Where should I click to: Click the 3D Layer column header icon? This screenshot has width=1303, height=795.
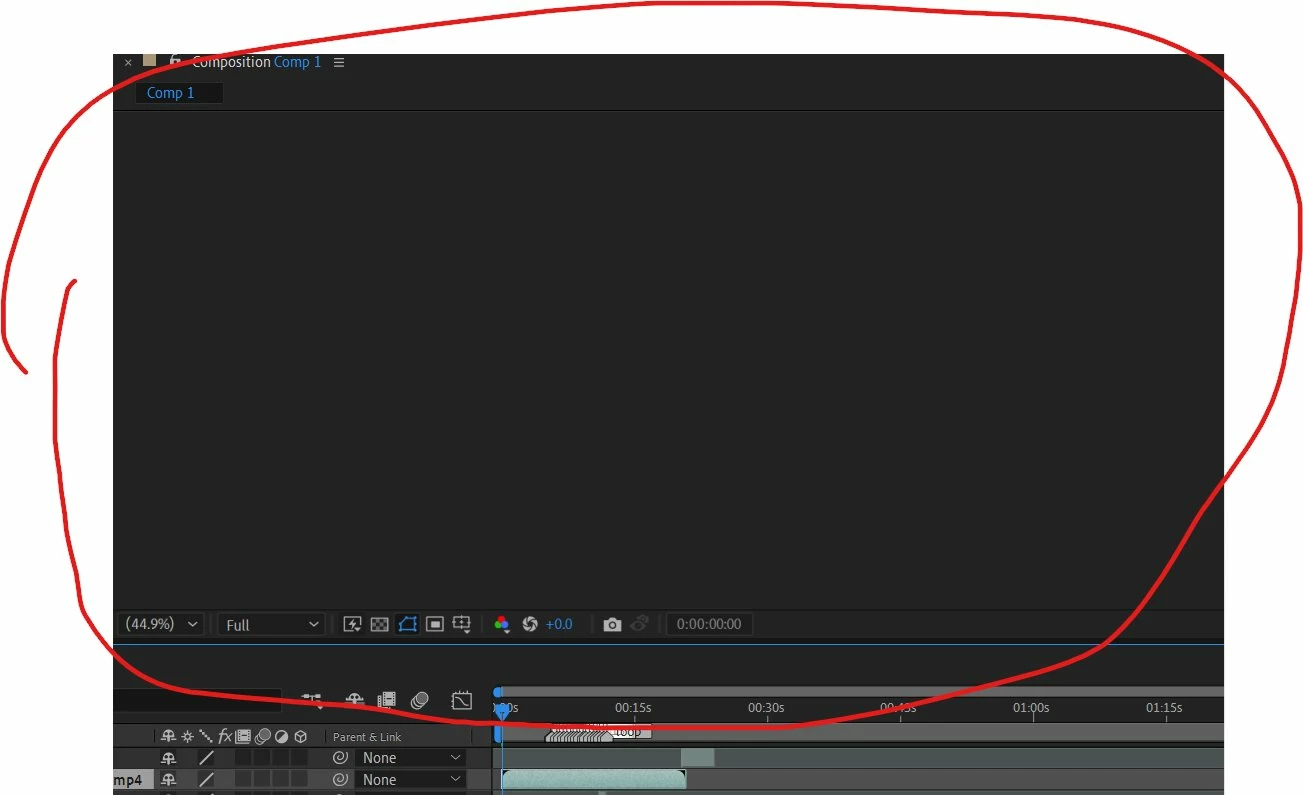[300, 736]
